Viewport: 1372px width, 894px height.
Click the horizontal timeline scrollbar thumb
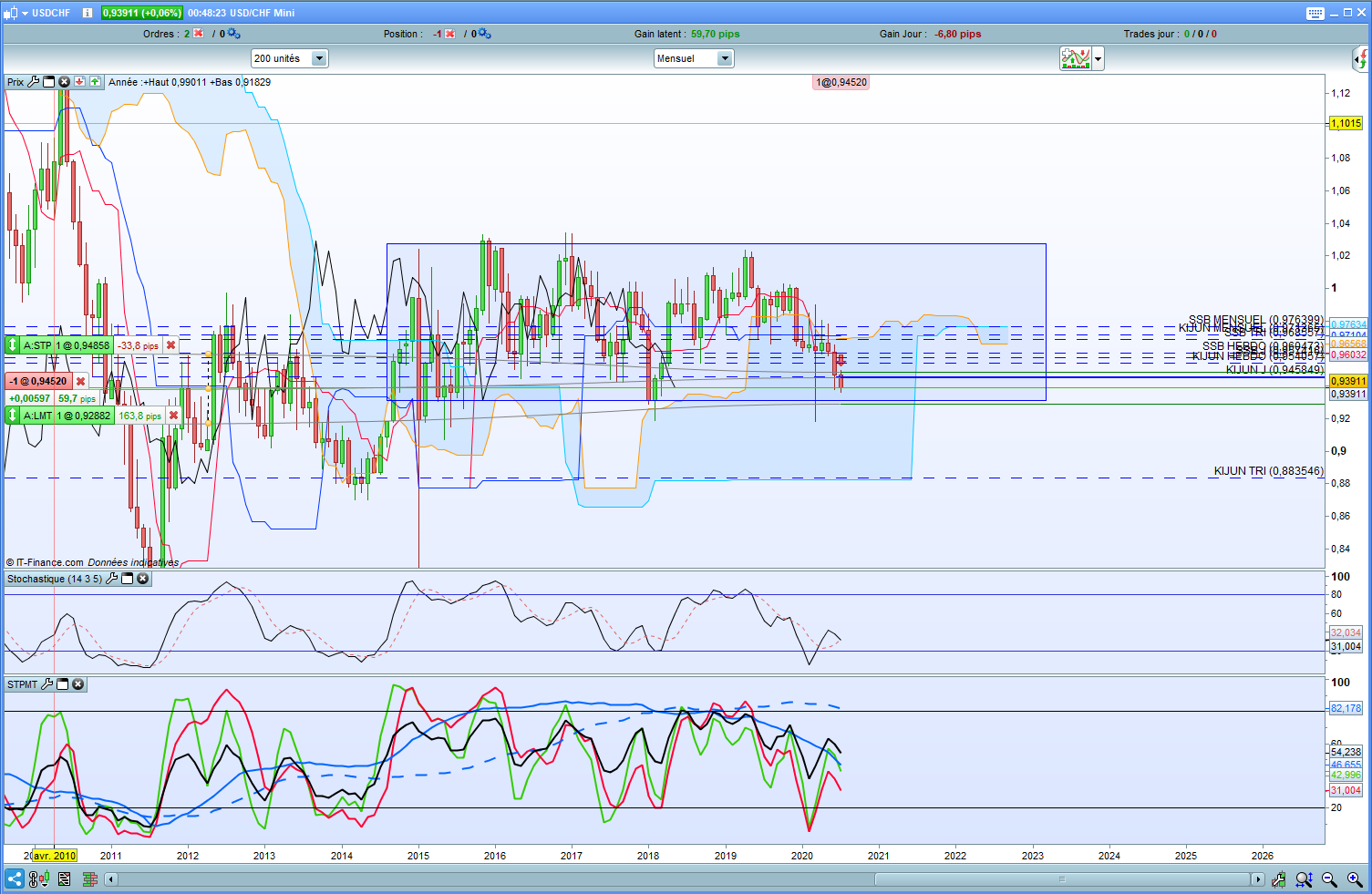click(x=1062, y=879)
